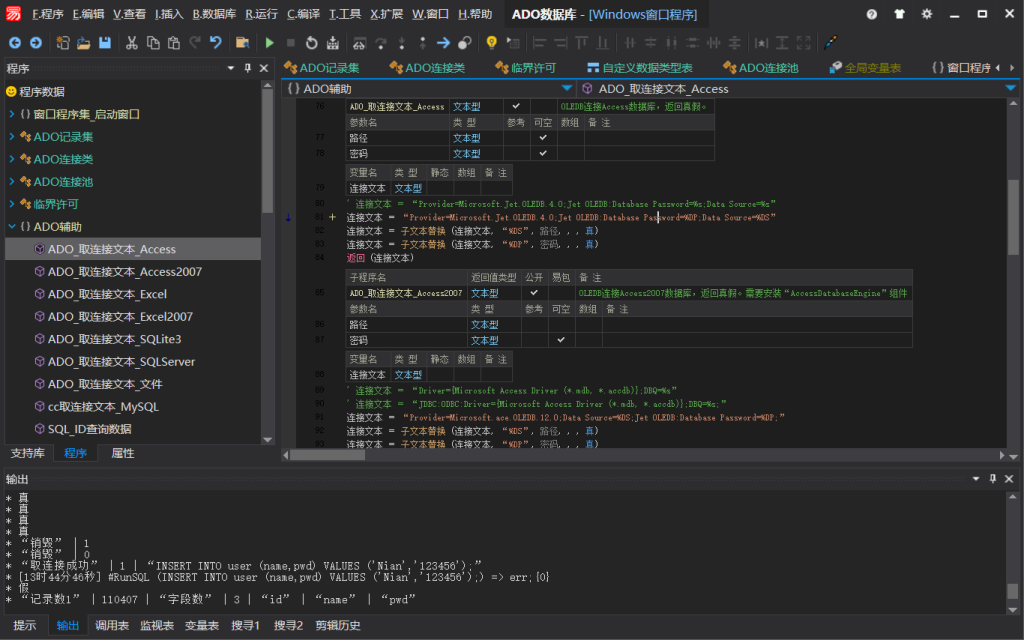The width and height of the screenshot is (1024, 640).
Task: Collapse the ADO辅助 tree node
Action: [x=12, y=227]
